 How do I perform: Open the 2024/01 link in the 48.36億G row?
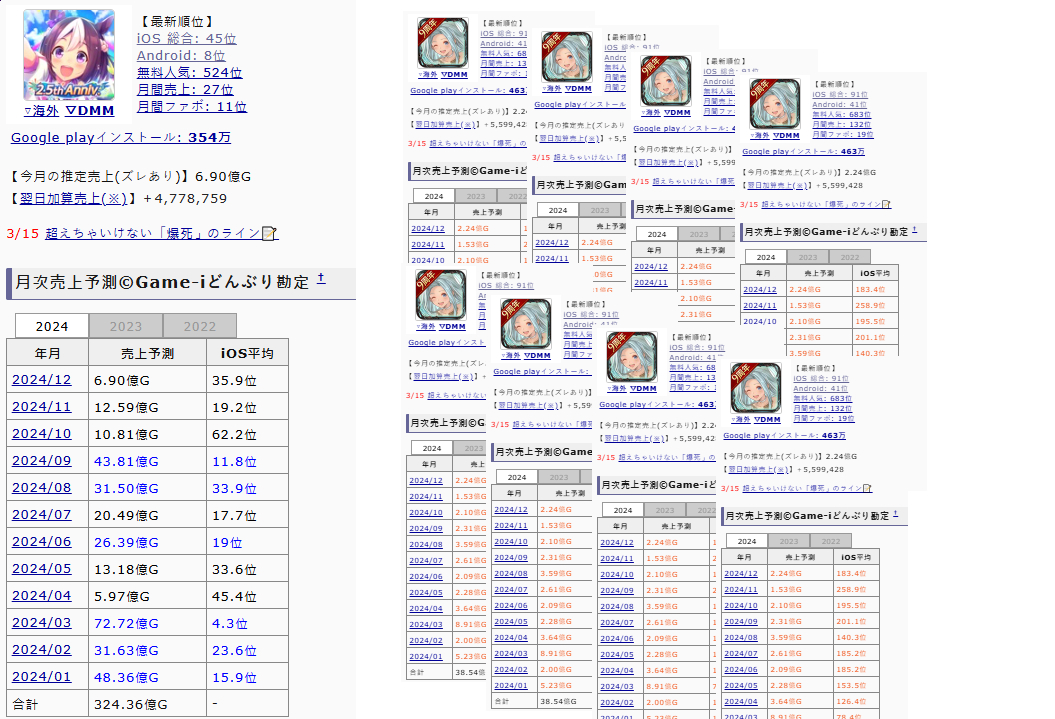[x=42, y=677]
